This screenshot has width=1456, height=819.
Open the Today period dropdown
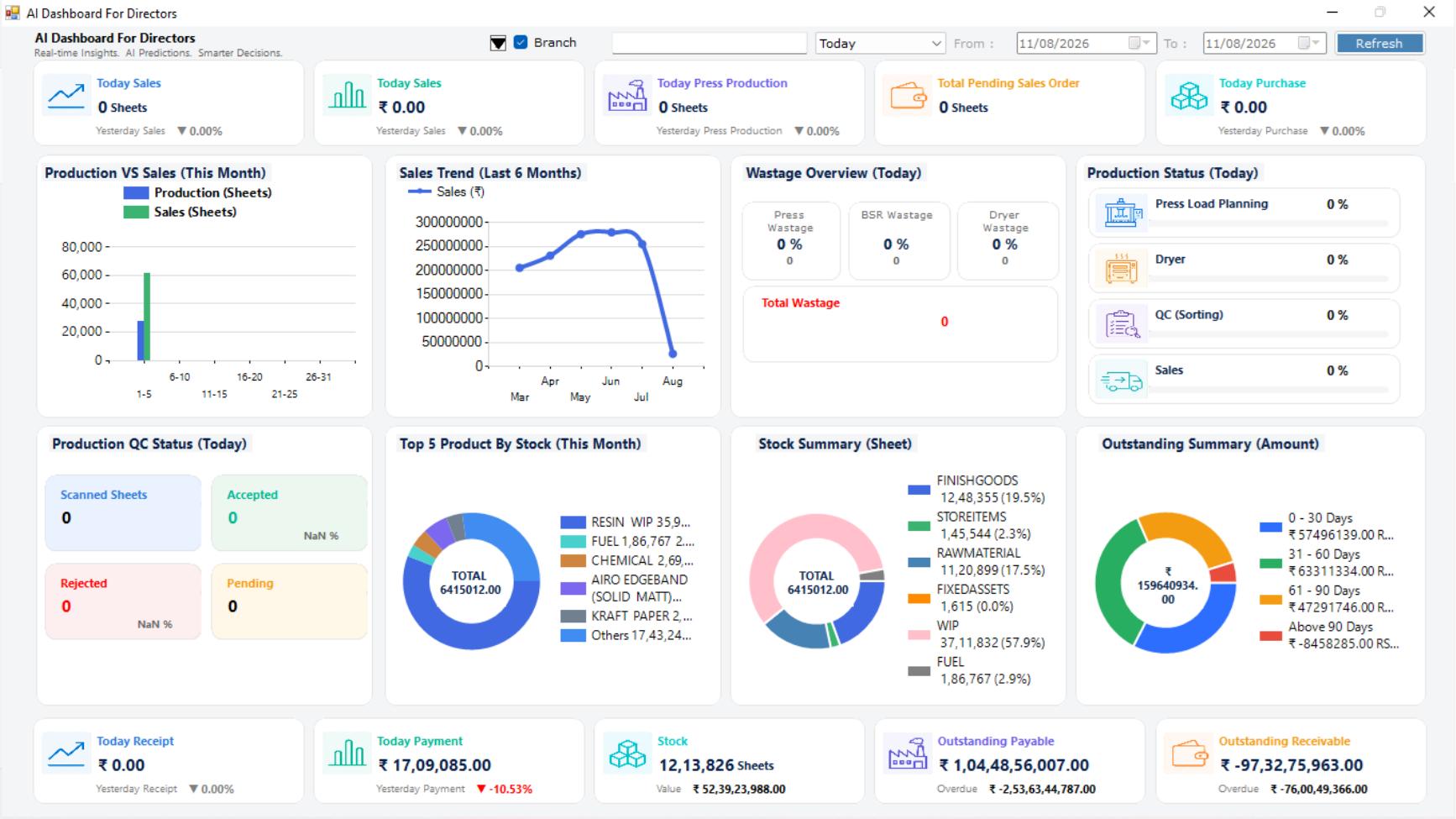880,43
